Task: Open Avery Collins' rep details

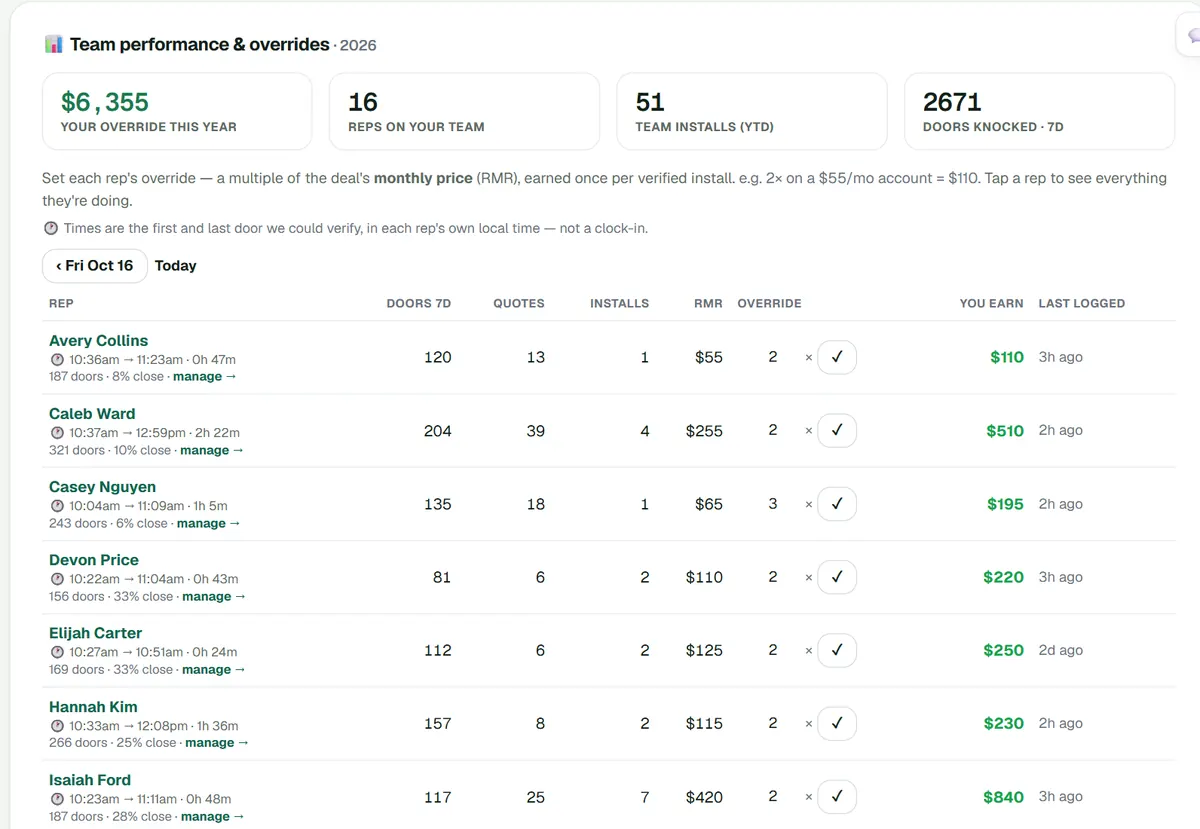Action: pyautogui.click(x=98, y=341)
